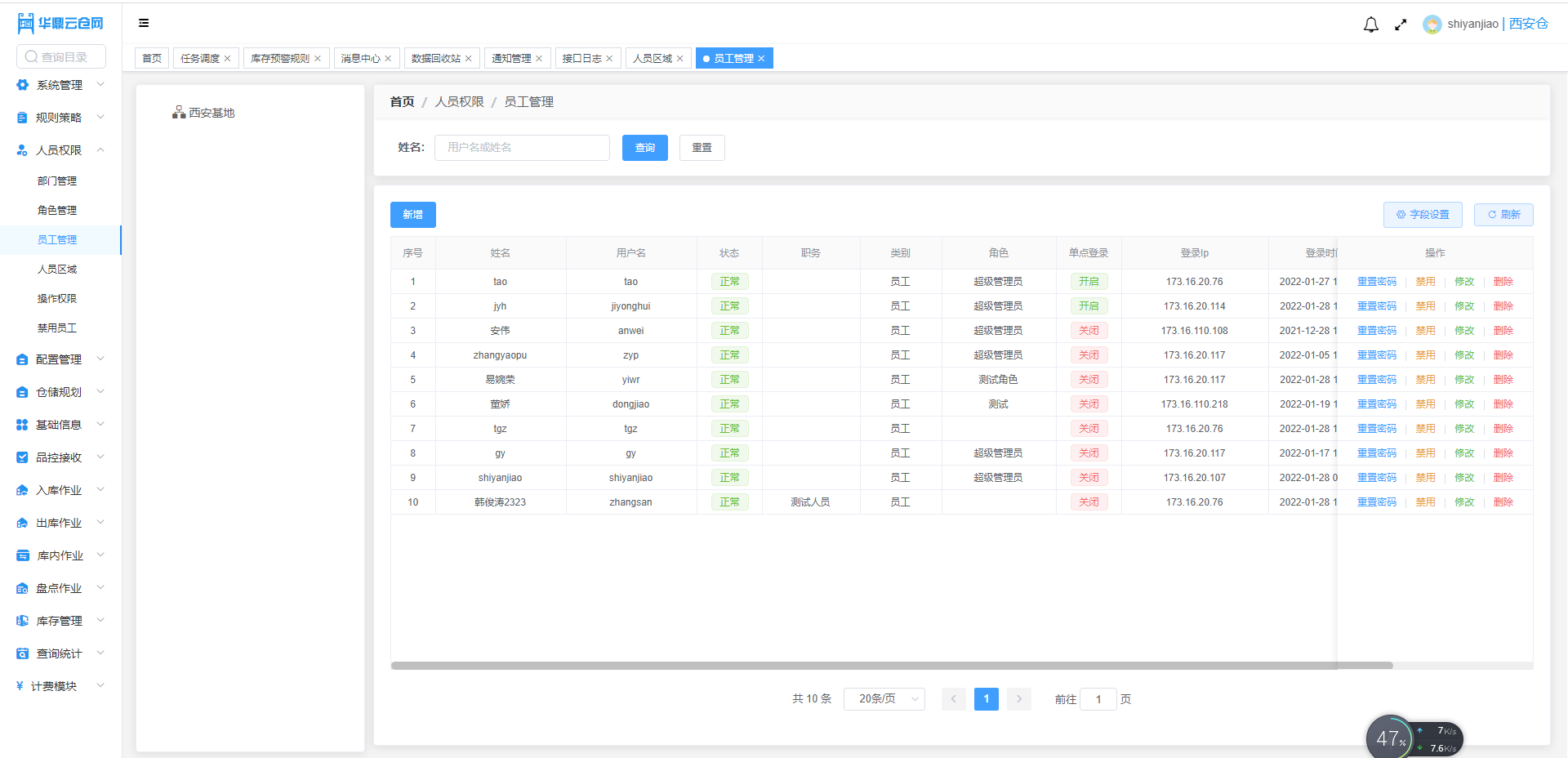Screen dimensions: 1568x758
Task: Disable user shiyanjiao with 禁用 control
Action: (1425, 477)
